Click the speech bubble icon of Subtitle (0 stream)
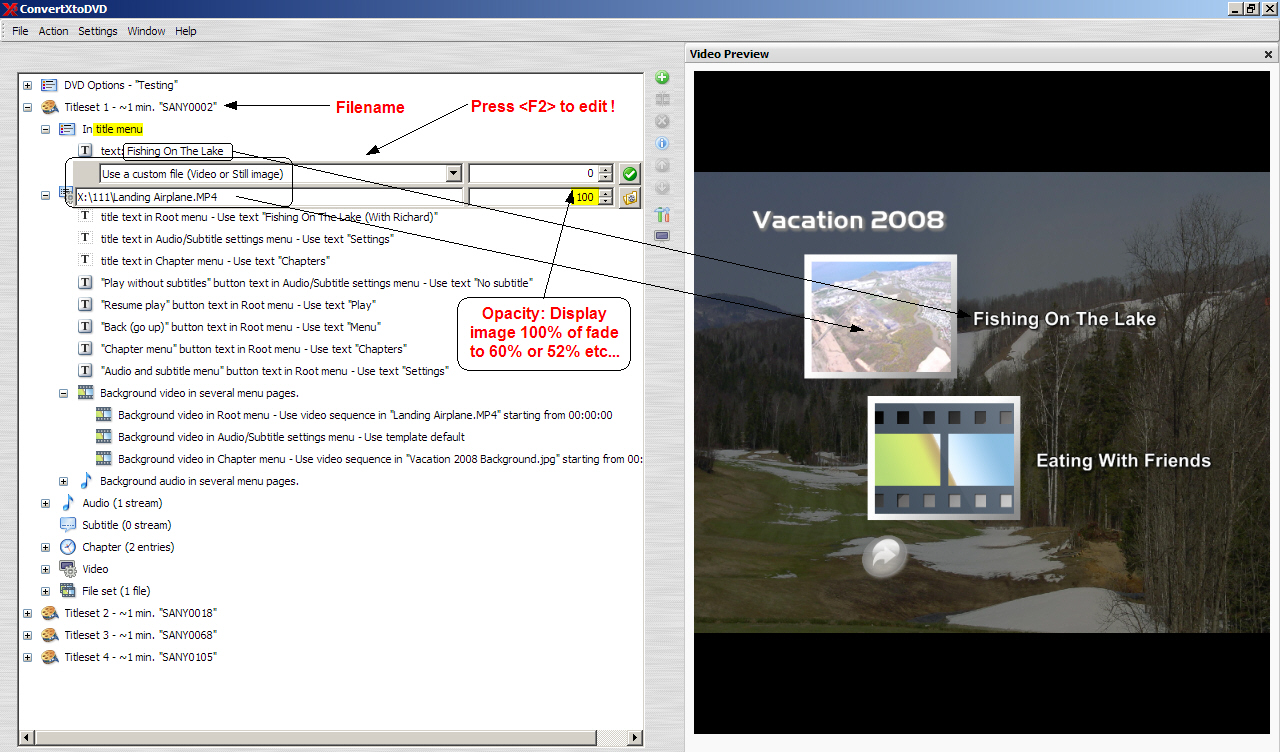The image size is (1280, 752). coord(68,525)
